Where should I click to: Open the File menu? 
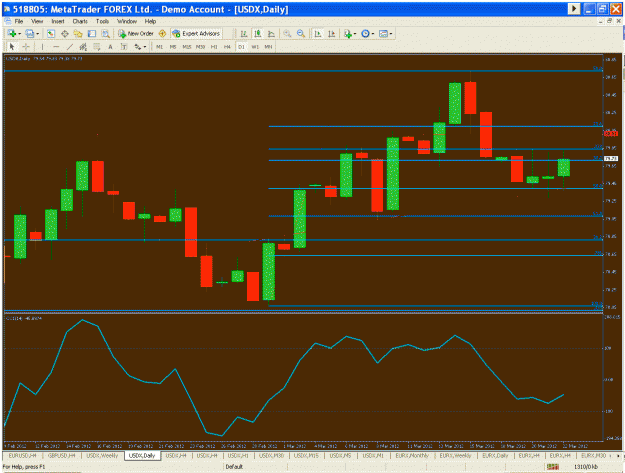tap(19, 21)
